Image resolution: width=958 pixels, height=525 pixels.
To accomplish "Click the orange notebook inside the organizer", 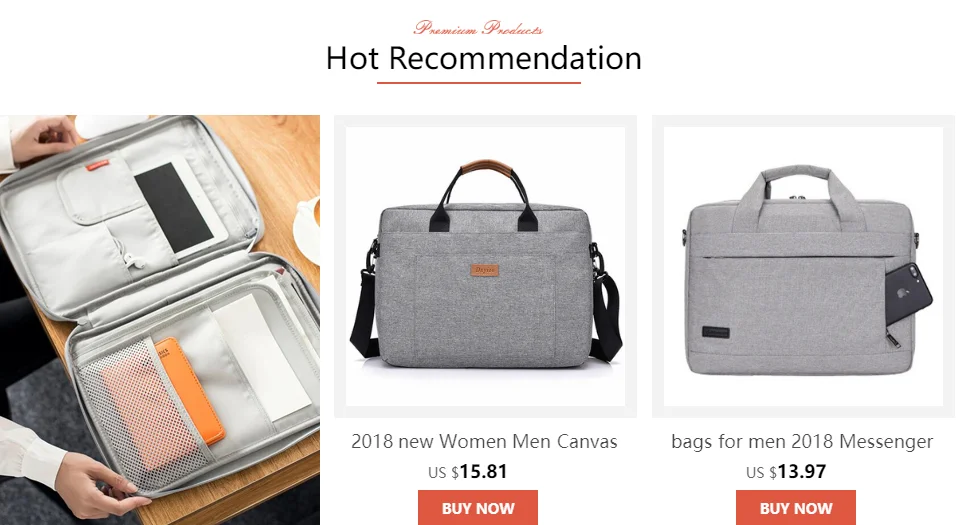I will (x=189, y=391).
